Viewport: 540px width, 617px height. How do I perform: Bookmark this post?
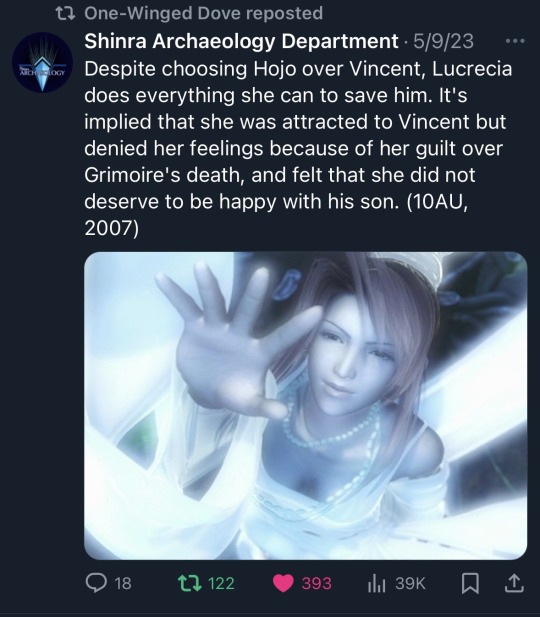coord(470,583)
